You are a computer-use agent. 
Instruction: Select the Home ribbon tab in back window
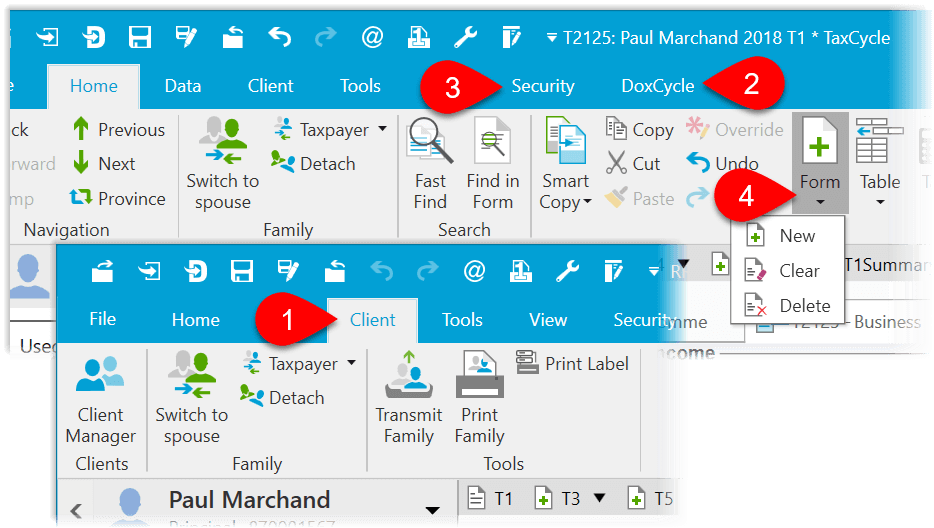[94, 86]
